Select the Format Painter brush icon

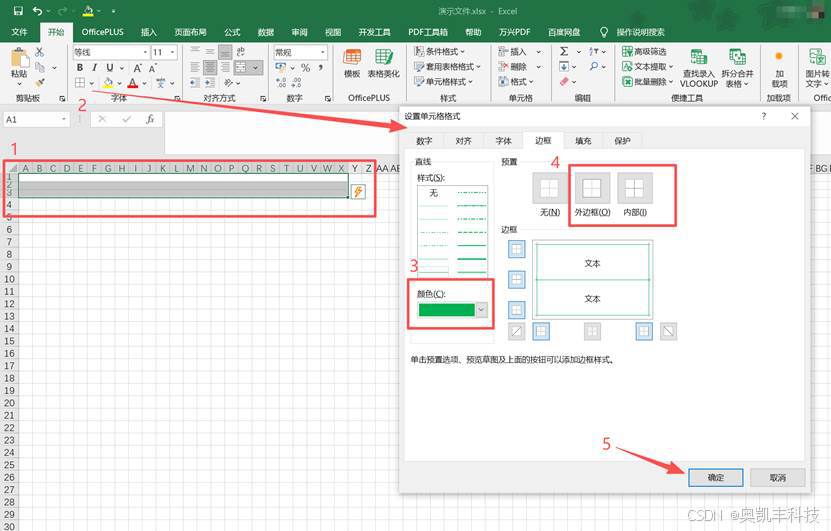tap(40, 83)
